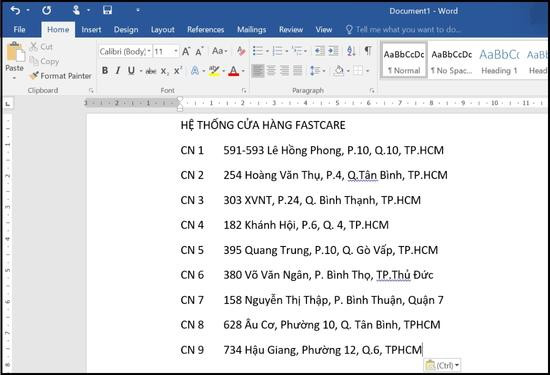This screenshot has width=550, height=375.
Task: Toggle Bold formatting
Action: click(x=105, y=71)
